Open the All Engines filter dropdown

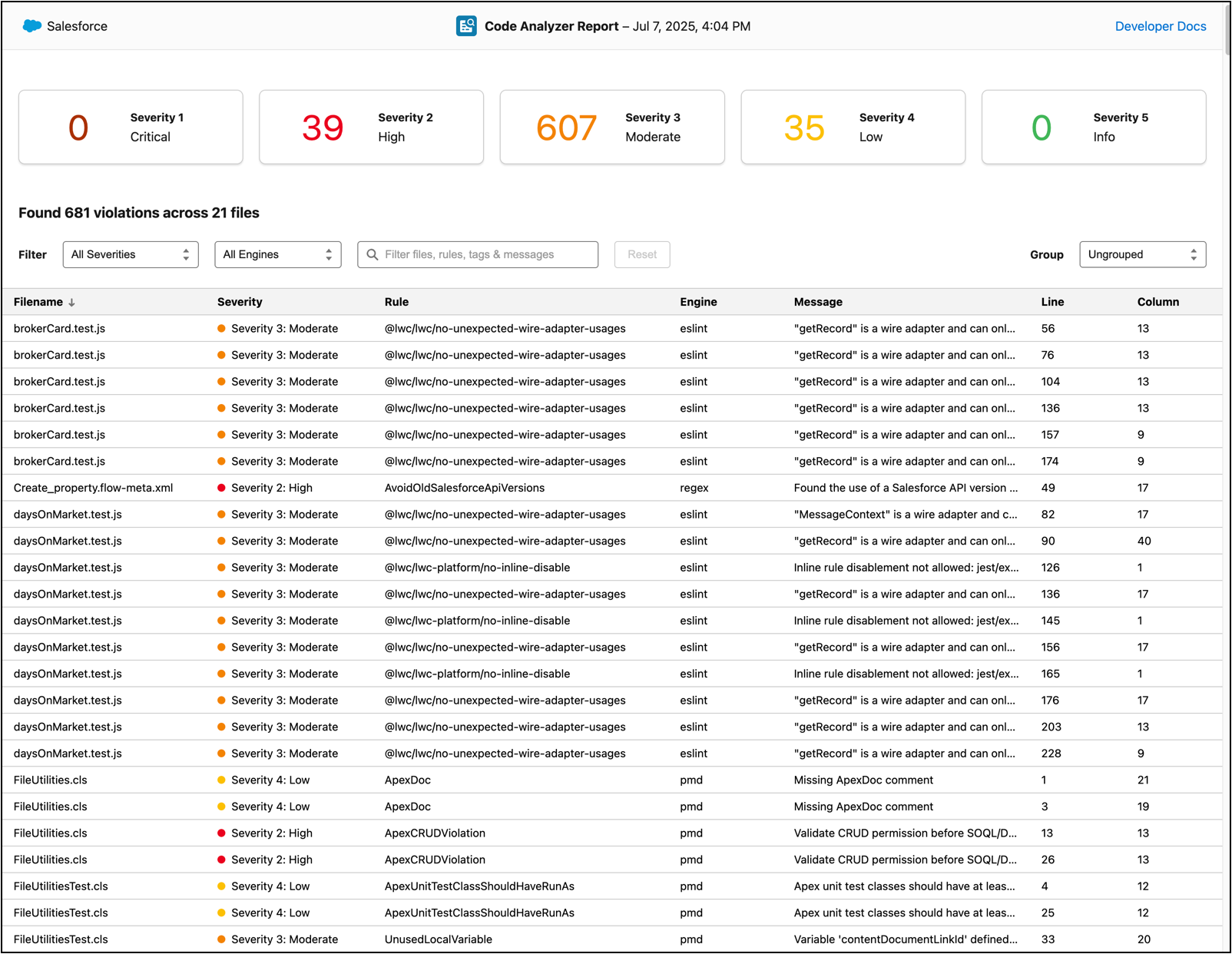click(x=278, y=254)
